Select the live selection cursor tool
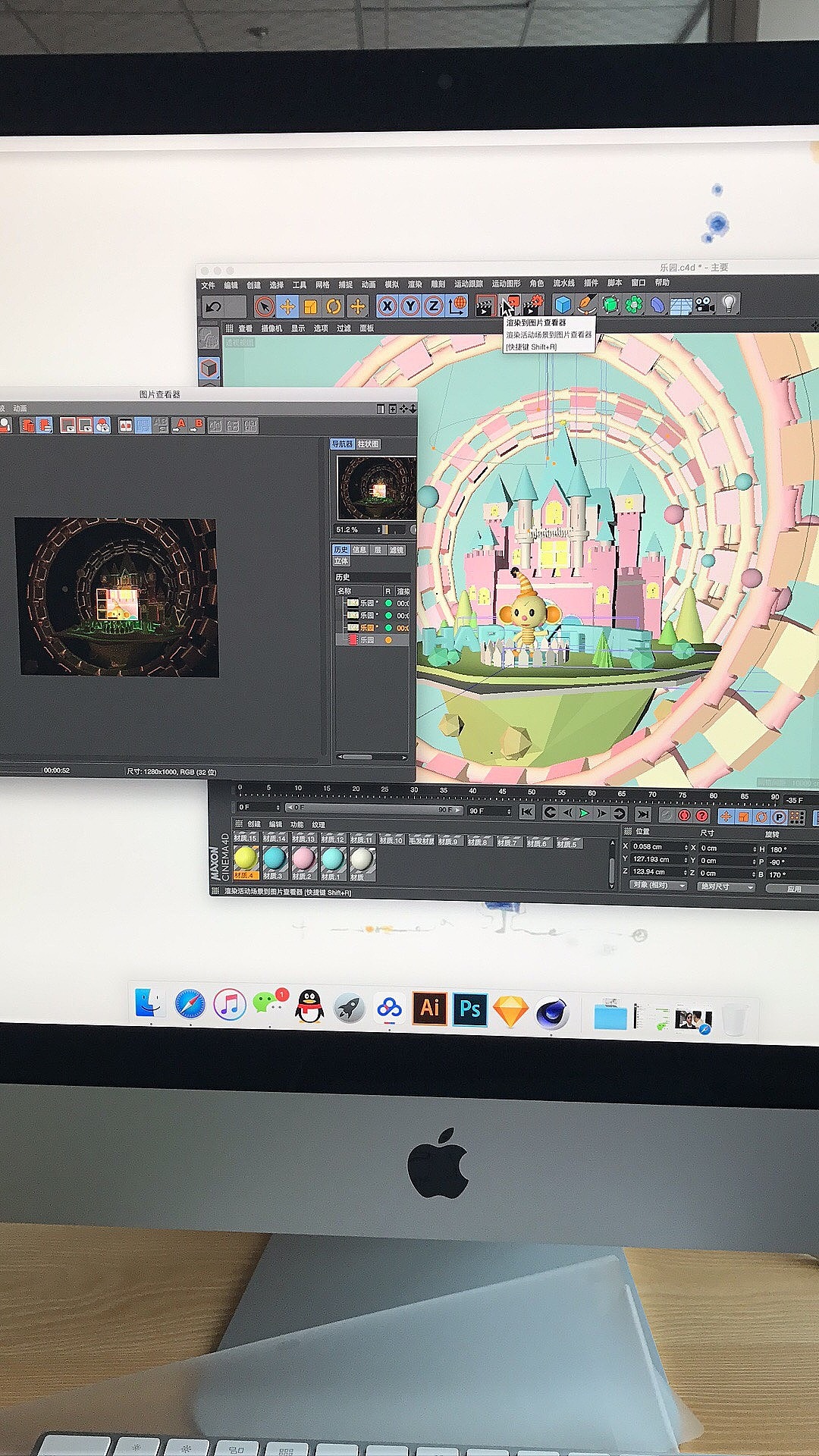This screenshot has width=819, height=1456. click(x=264, y=306)
